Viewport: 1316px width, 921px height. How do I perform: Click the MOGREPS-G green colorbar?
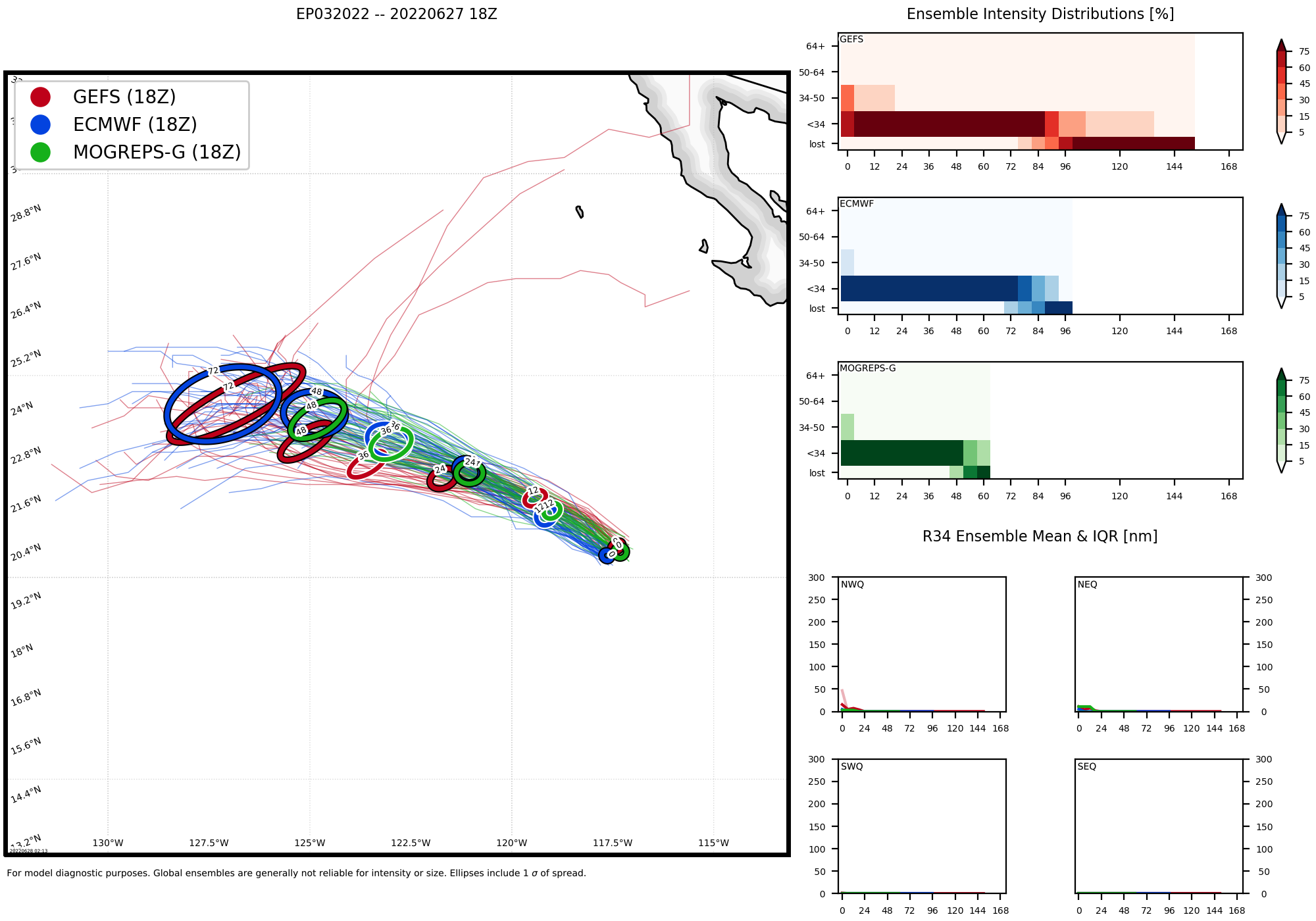(1280, 420)
